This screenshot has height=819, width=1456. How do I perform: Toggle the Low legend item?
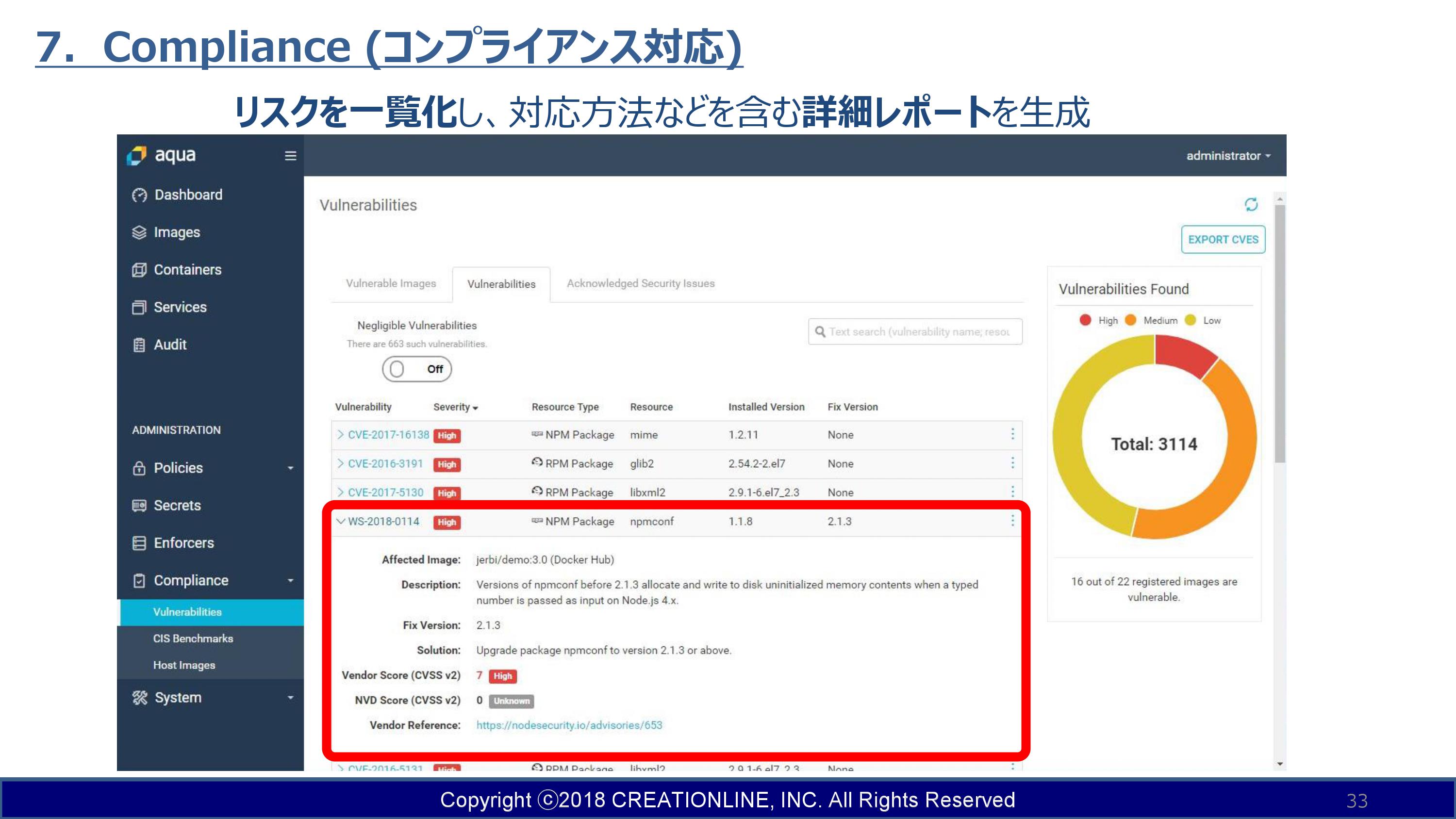click(1203, 321)
